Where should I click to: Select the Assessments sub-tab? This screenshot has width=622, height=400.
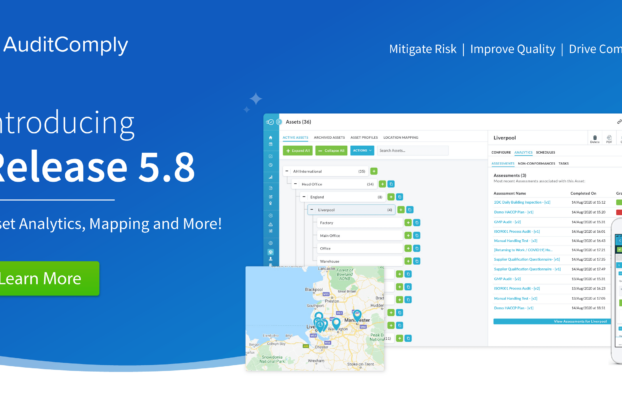[x=503, y=163]
